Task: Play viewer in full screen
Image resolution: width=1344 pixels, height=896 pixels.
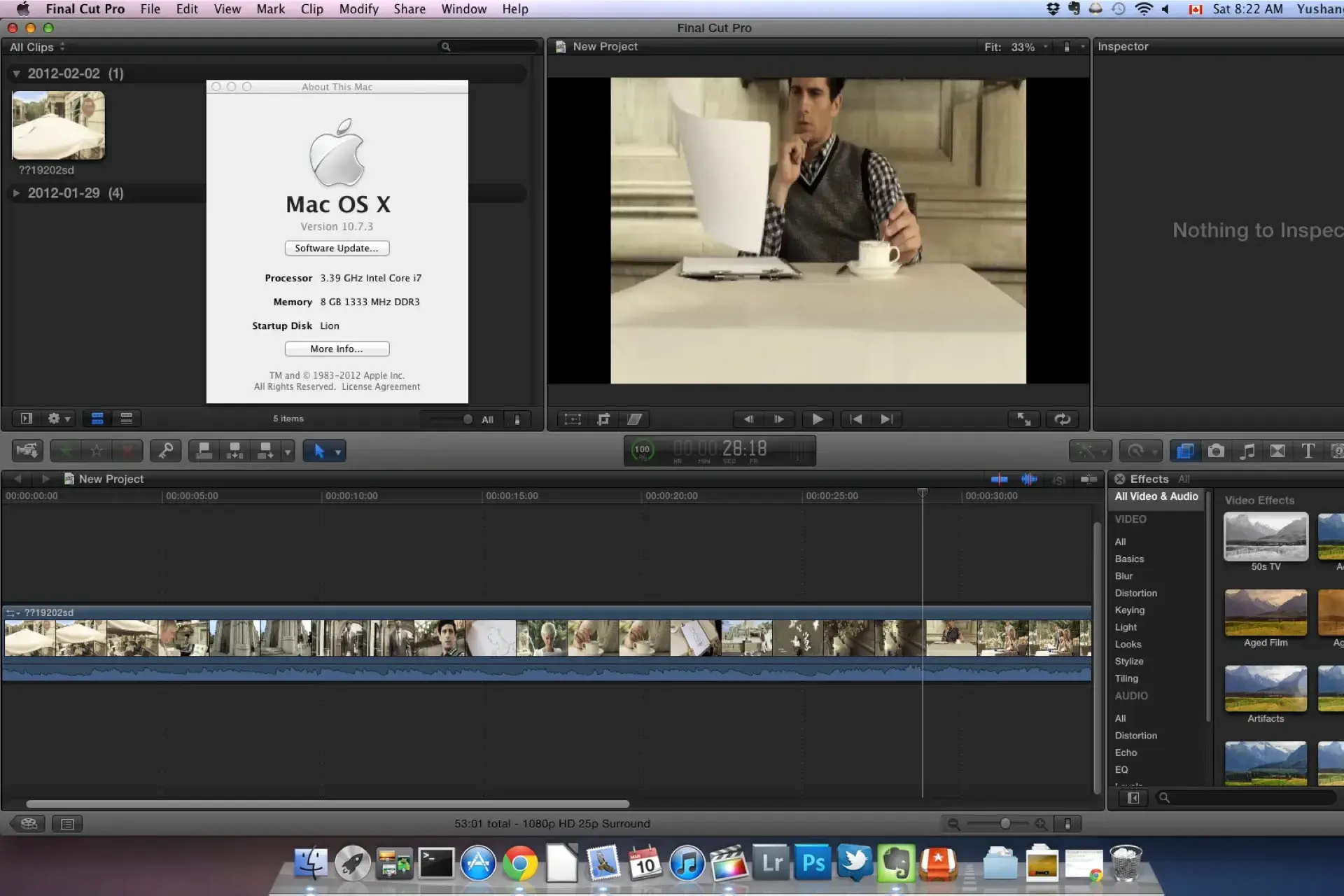Action: click(x=1024, y=419)
